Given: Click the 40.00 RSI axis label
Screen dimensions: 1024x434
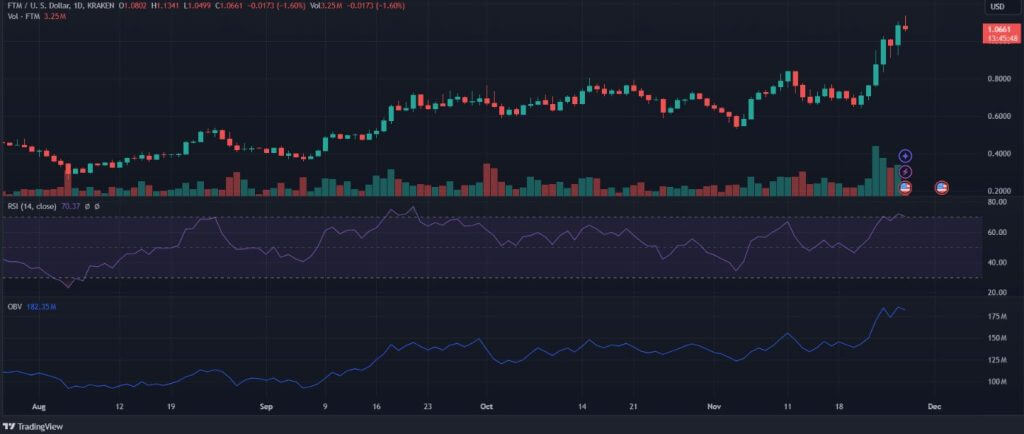Looking at the screenshot, I should tap(997, 262).
